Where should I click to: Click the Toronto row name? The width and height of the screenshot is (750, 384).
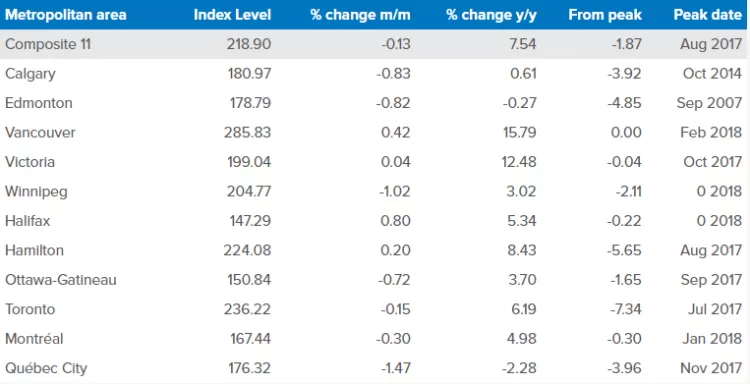(x=30, y=309)
